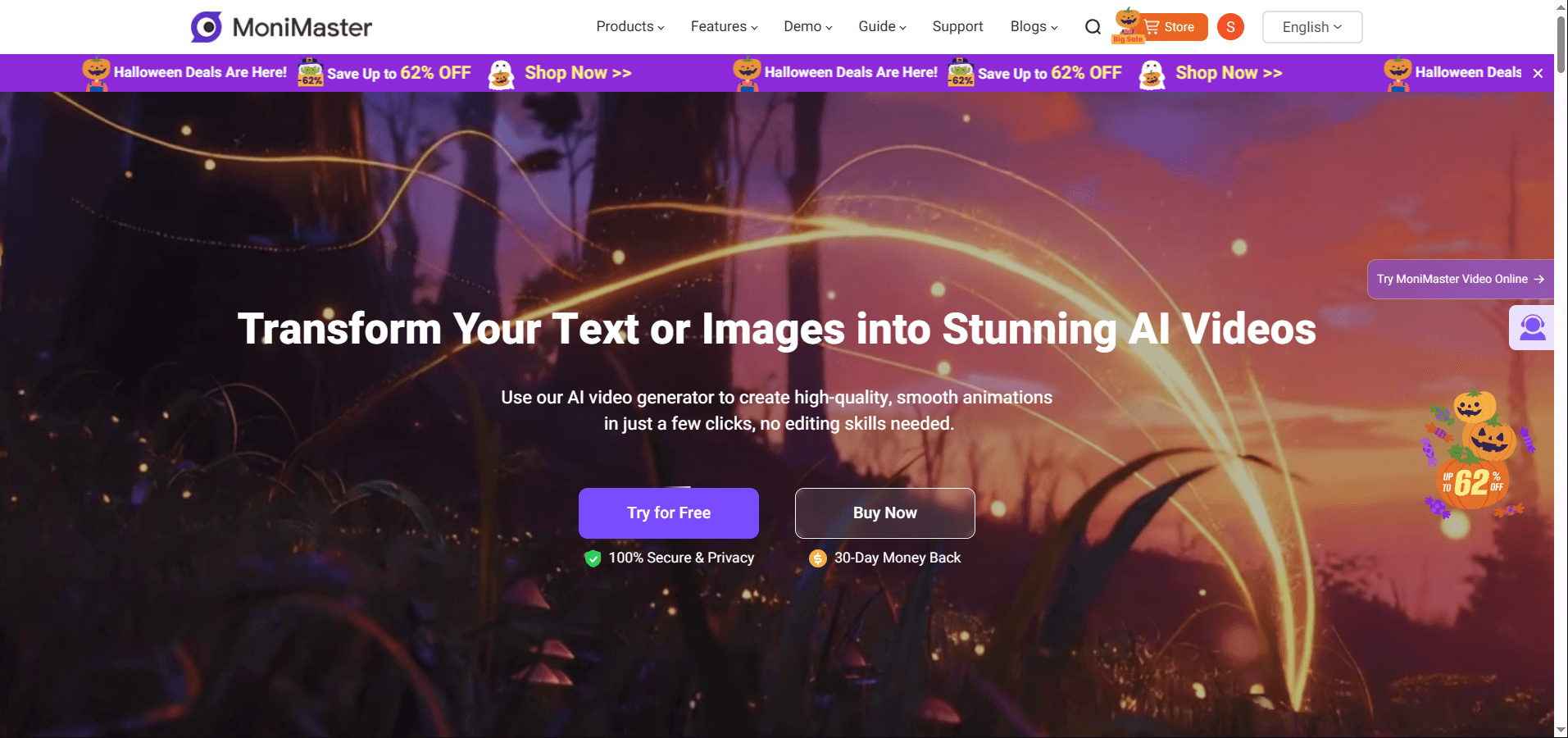Click the Big Sale pumpkin character
Screen dimensions: 1568x738
pos(1127,21)
